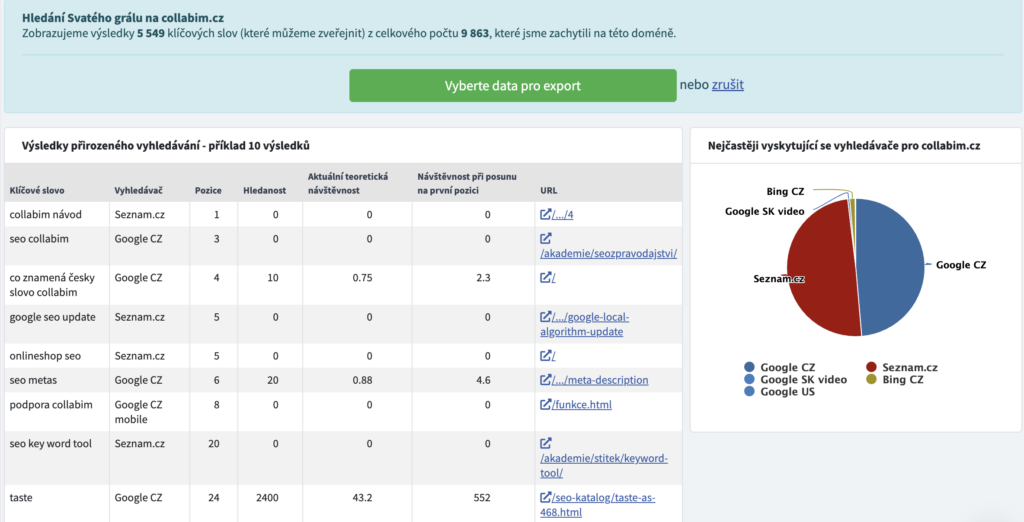Click the 43.2 theoretical traffic value
This screenshot has width=1024, height=522.
pos(362,497)
